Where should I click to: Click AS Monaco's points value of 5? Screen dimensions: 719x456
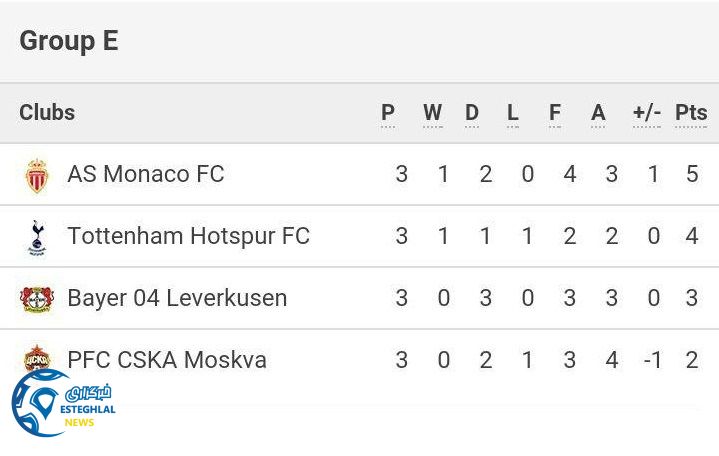692,174
